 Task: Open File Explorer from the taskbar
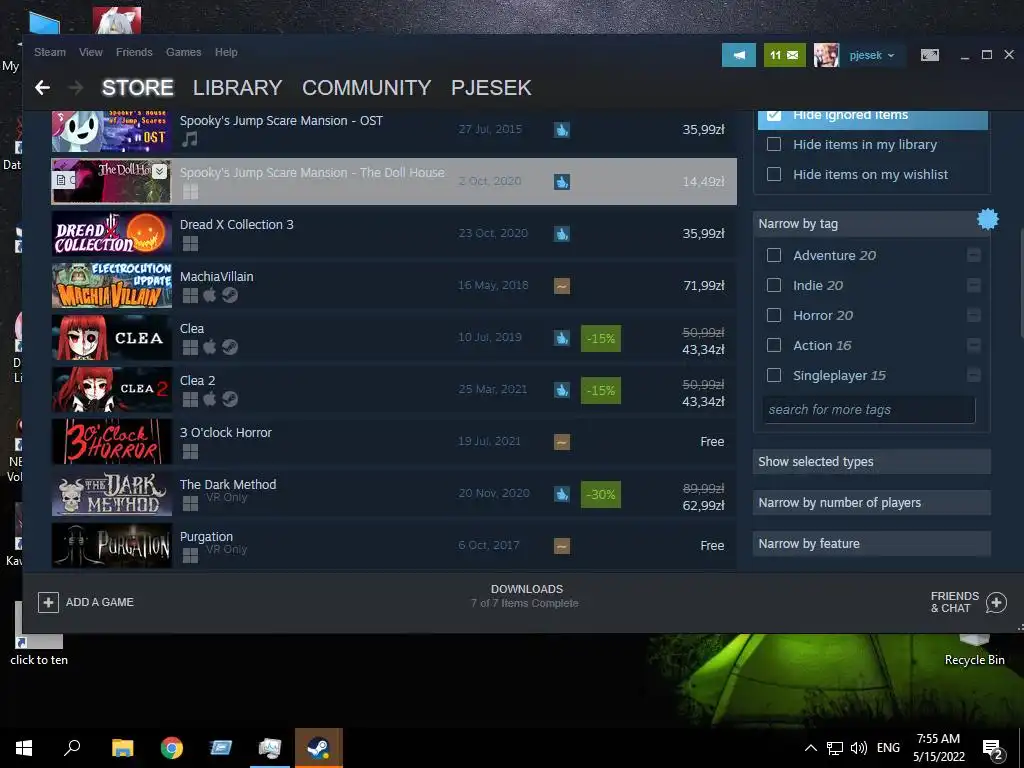click(122, 748)
